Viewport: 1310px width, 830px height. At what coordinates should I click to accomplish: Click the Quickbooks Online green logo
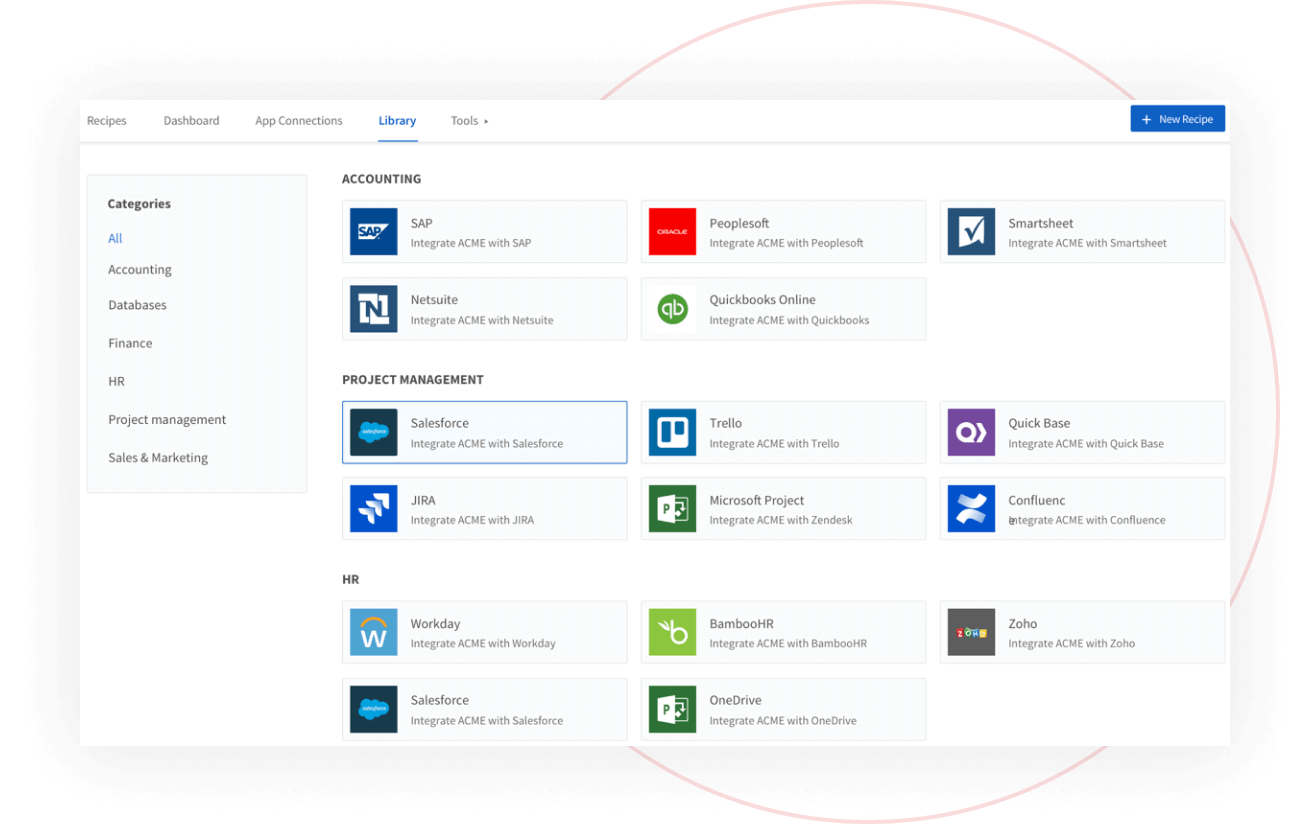click(672, 309)
